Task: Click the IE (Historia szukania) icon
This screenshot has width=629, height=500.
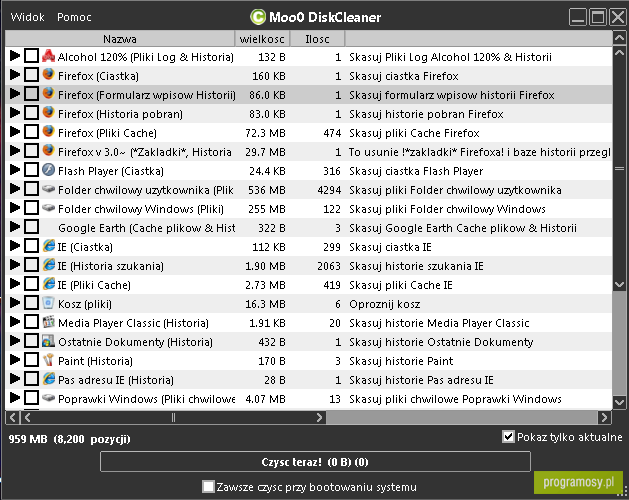Action: click(x=49, y=264)
